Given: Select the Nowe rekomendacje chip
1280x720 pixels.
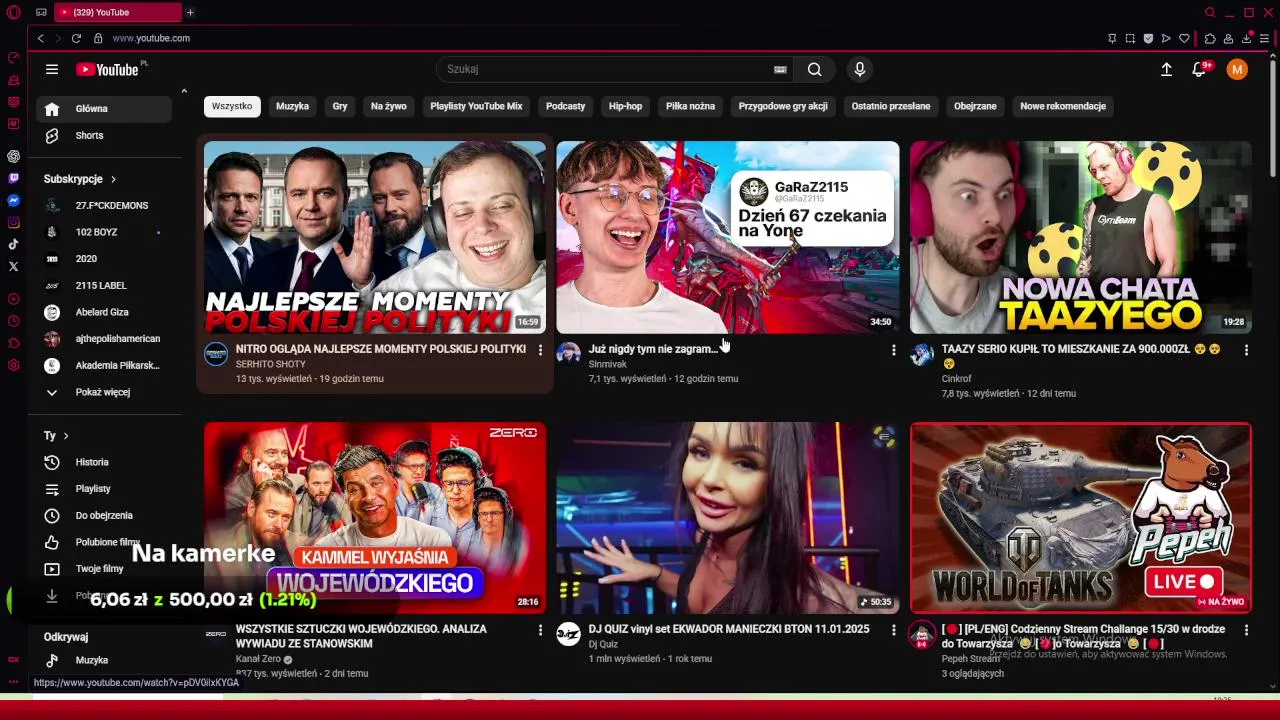Looking at the screenshot, I should tap(1063, 106).
